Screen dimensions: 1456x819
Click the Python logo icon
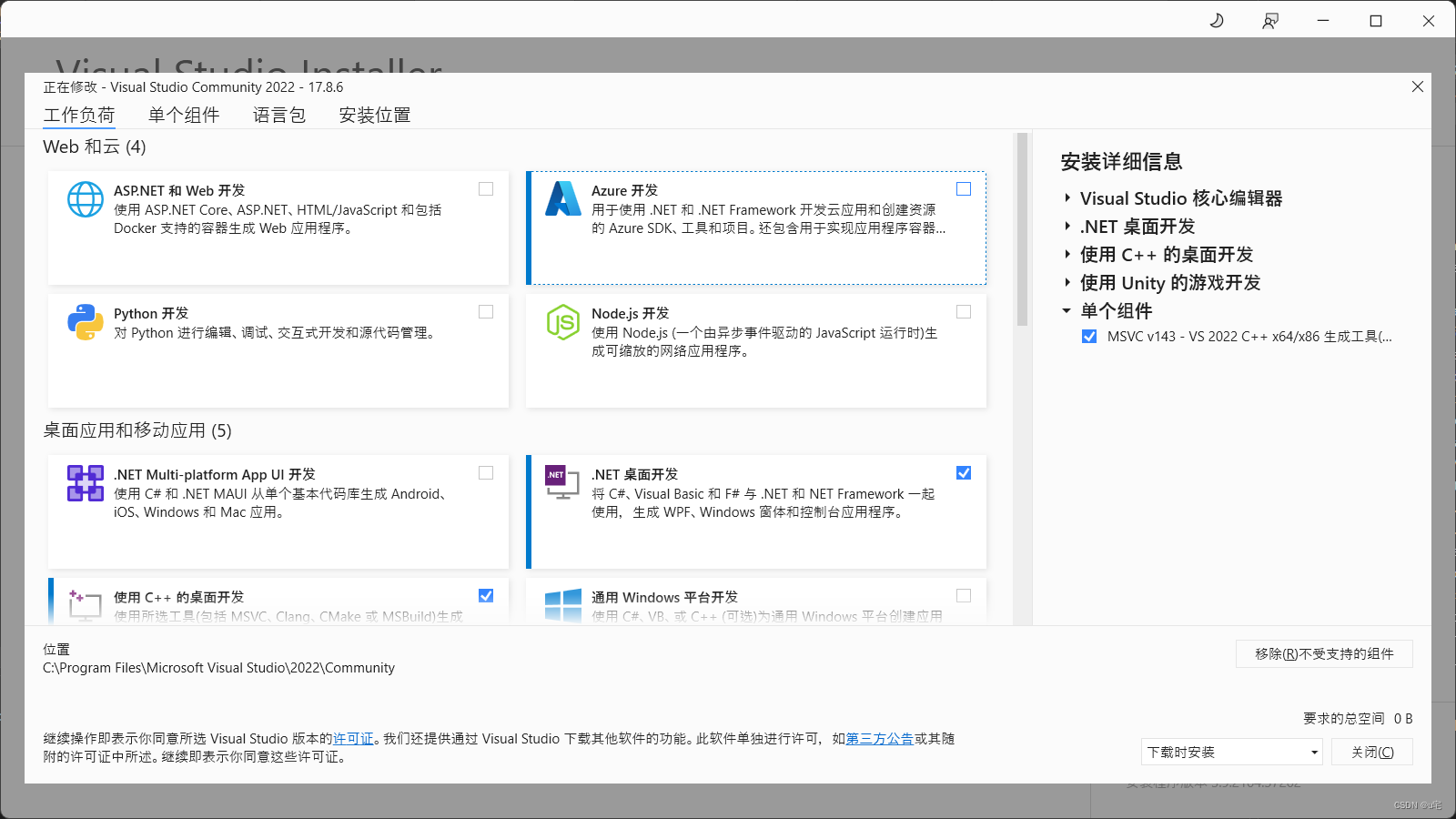86,322
